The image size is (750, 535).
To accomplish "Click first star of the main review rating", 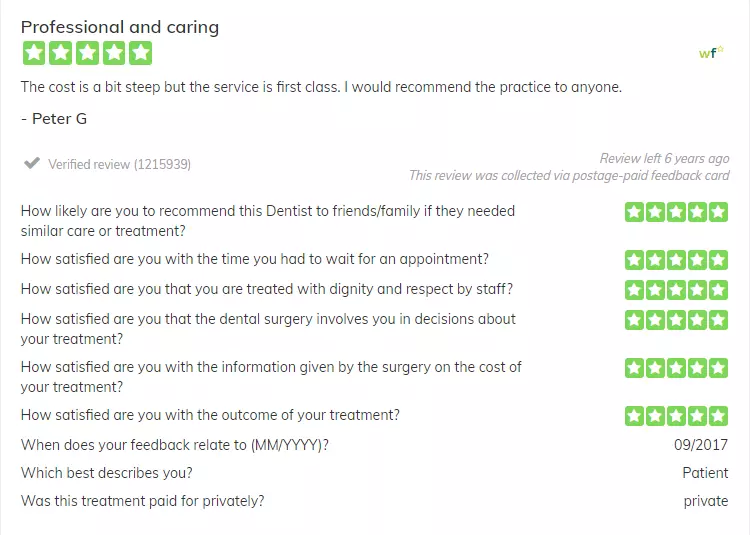I will [34, 53].
